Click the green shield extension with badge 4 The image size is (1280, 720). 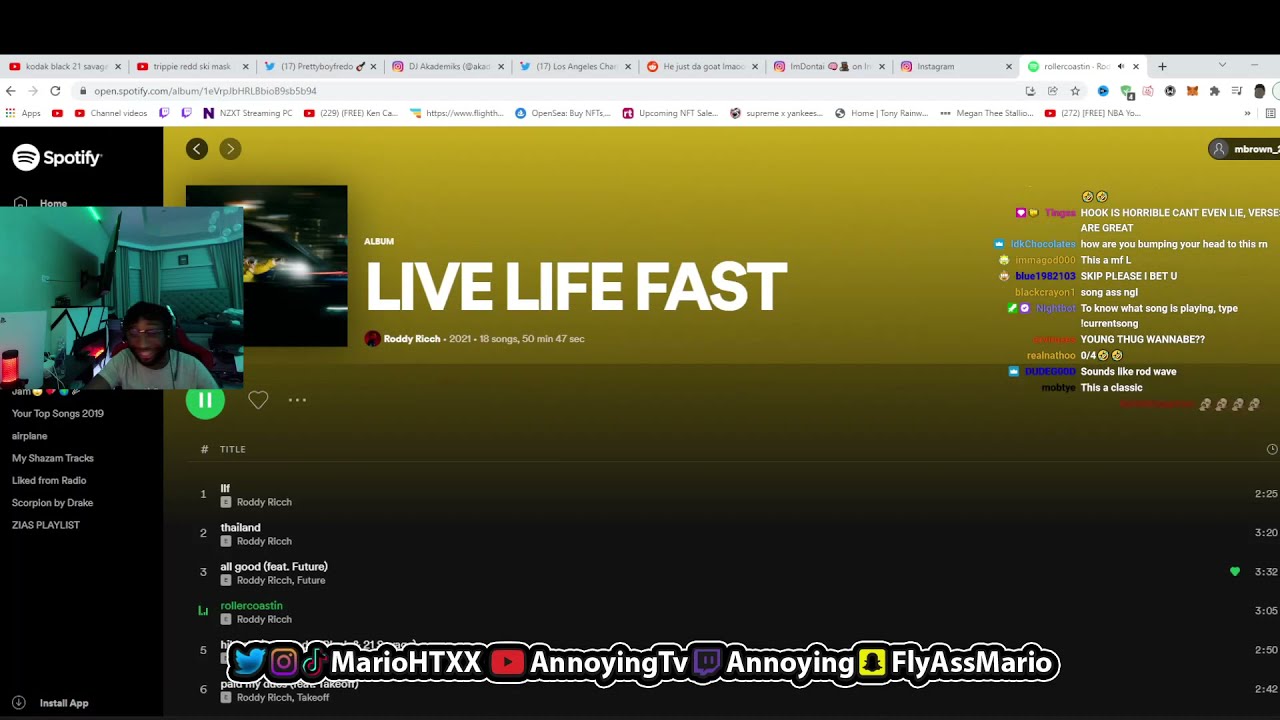[x=1126, y=91]
